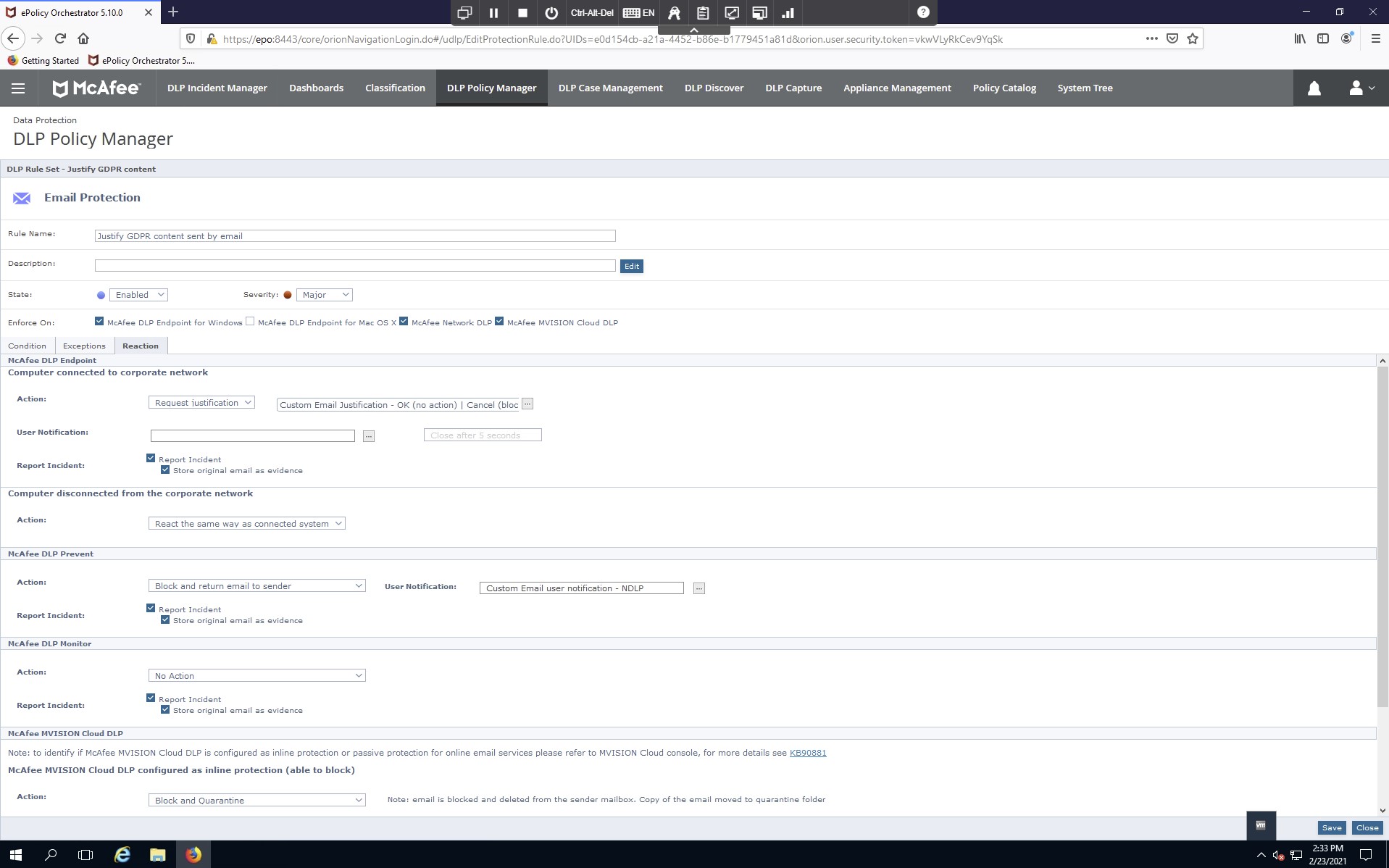Open the State Enabled dropdown
This screenshot has height=868, width=1389.
(138, 295)
